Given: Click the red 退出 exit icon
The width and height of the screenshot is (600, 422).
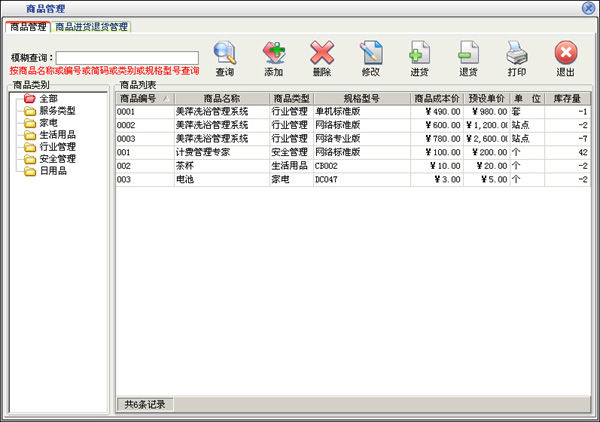Looking at the screenshot, I should (565, 56).
